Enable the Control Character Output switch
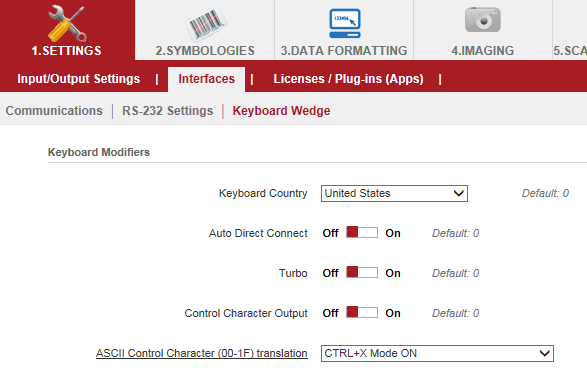This screenshot has height=374, width=587. pyautogui.click(x=362, y=312)
